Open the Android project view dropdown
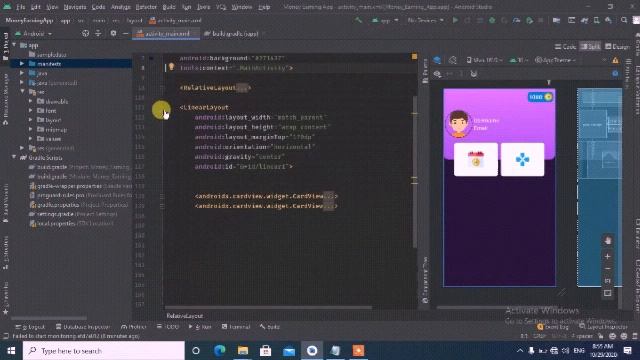This screenshot has width=640, height=360. [x=34, y=33]
